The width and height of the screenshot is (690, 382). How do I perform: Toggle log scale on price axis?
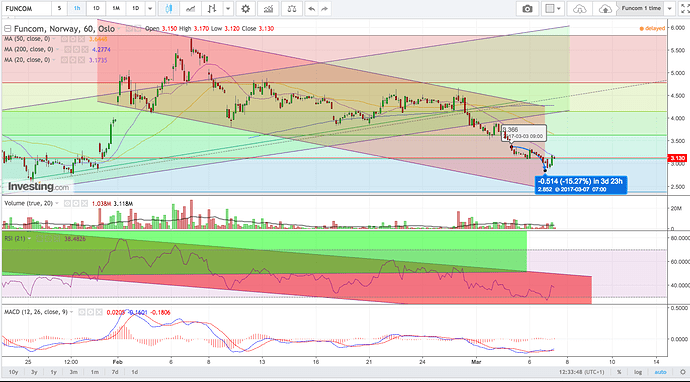pos(638,372)
